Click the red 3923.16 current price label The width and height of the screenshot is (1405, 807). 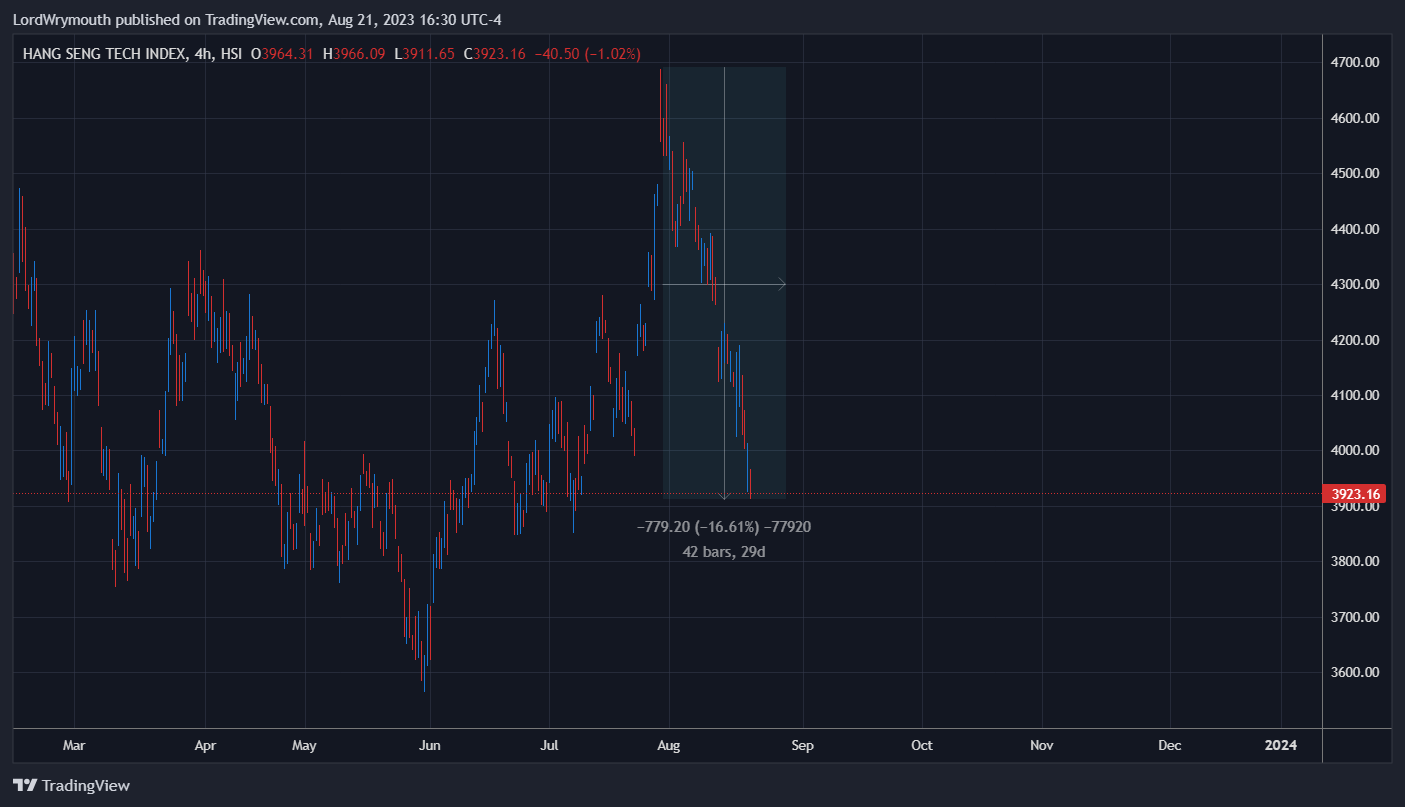pos(1357,494)
